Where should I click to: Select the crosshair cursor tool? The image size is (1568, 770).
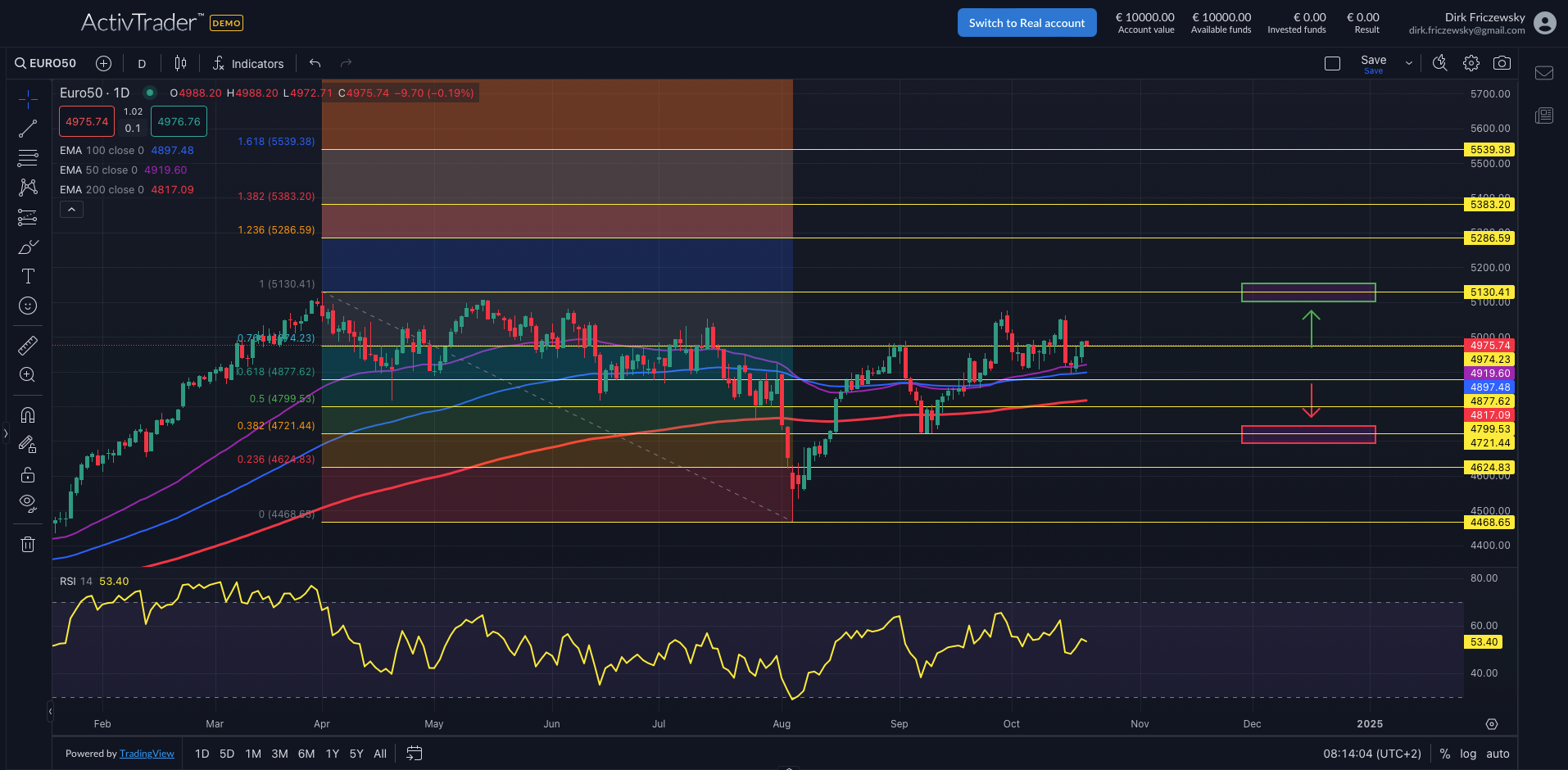28,98
